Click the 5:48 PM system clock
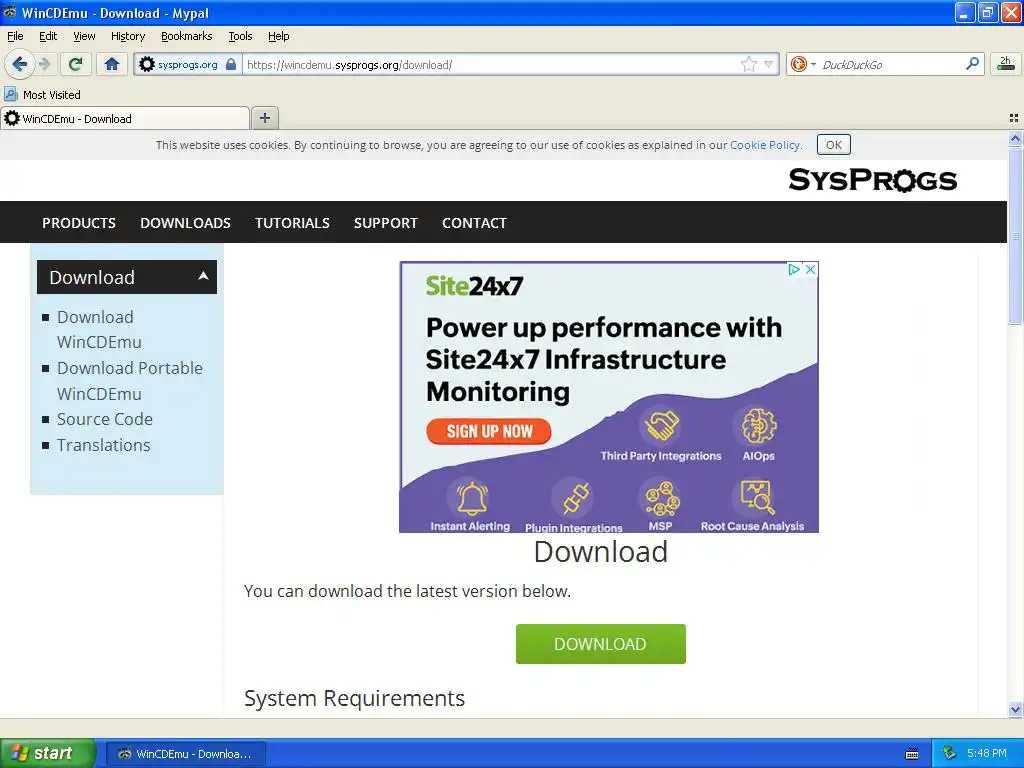 [x=987, y=754]
